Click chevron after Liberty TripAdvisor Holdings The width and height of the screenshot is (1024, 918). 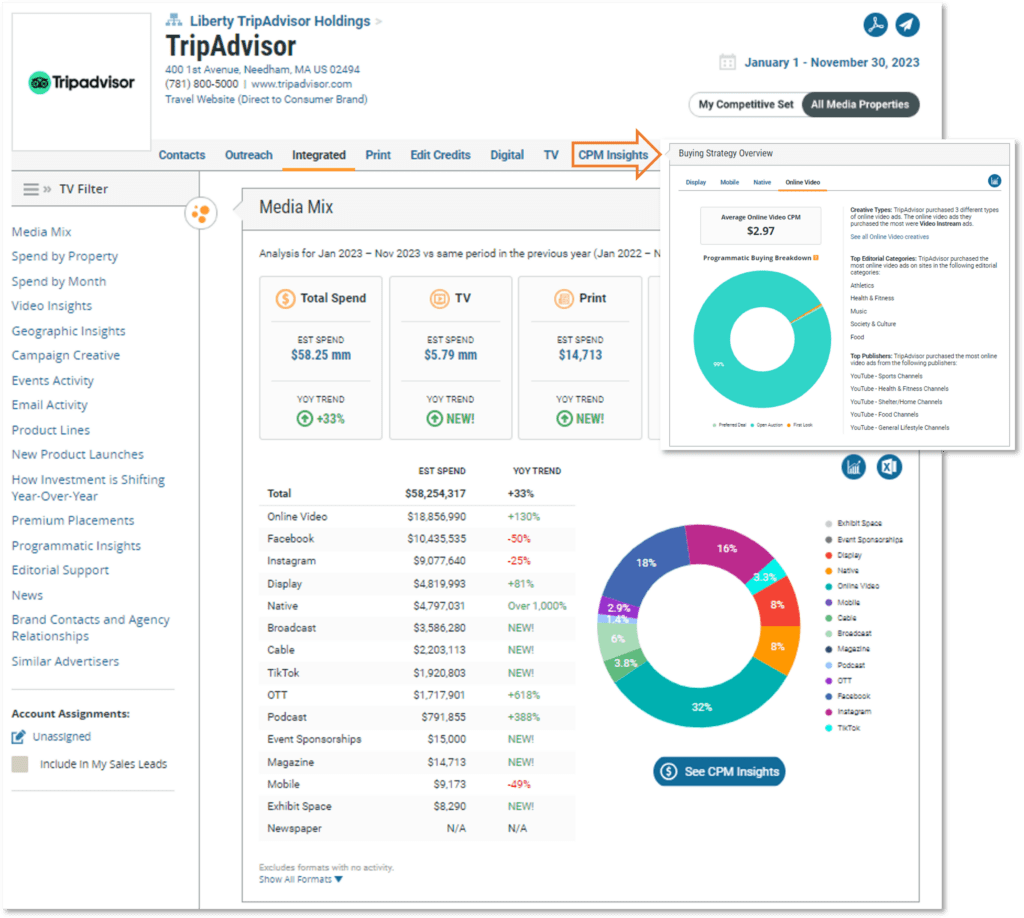click(x=379, y=22)
